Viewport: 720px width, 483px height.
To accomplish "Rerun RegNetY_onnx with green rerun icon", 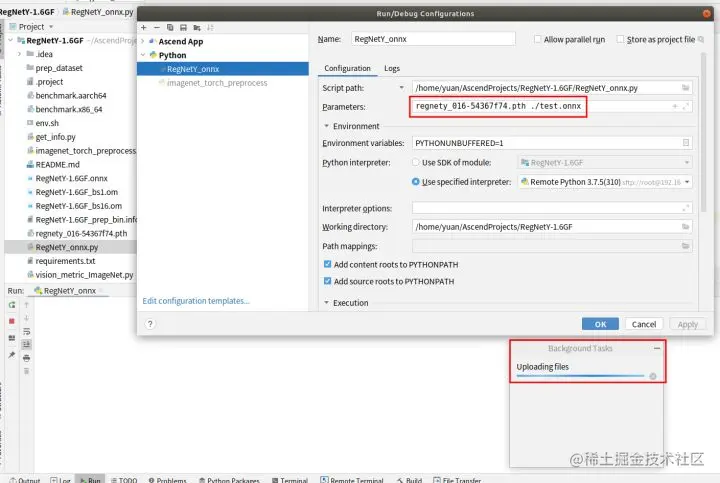I will coord(12,305).
